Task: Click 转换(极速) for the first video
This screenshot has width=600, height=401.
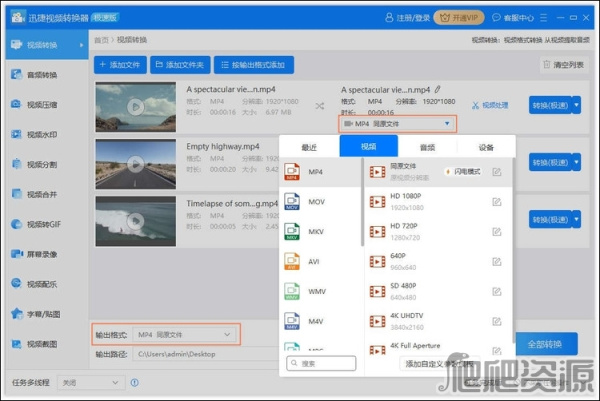Action: tap(550, 105)
